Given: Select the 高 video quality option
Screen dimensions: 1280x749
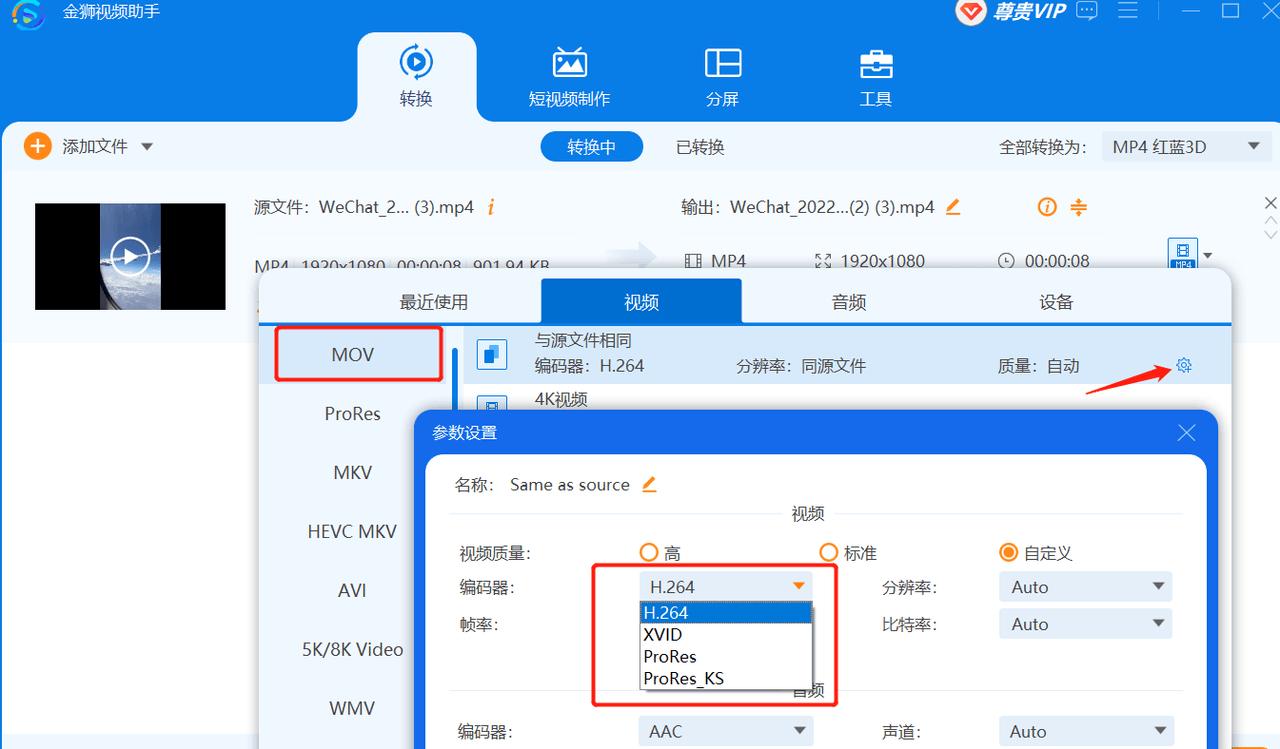Looking at the screenshot, I should [x=647, y=552].
